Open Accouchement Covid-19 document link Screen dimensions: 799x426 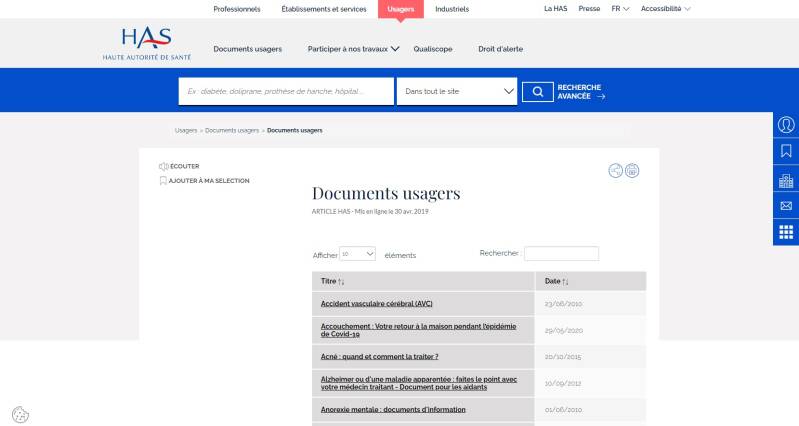point(418,330)
